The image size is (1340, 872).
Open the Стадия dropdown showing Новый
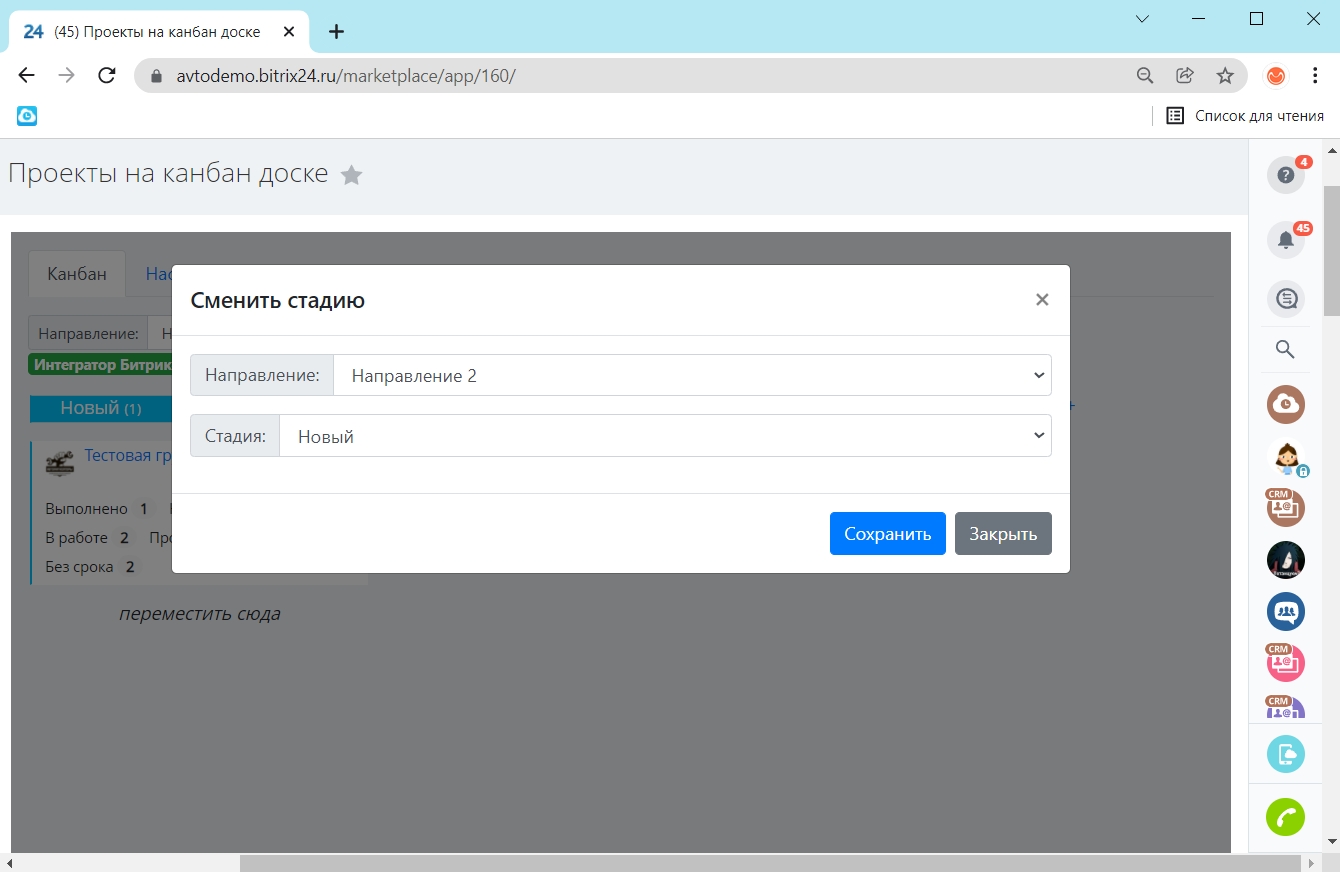point(665,436)
